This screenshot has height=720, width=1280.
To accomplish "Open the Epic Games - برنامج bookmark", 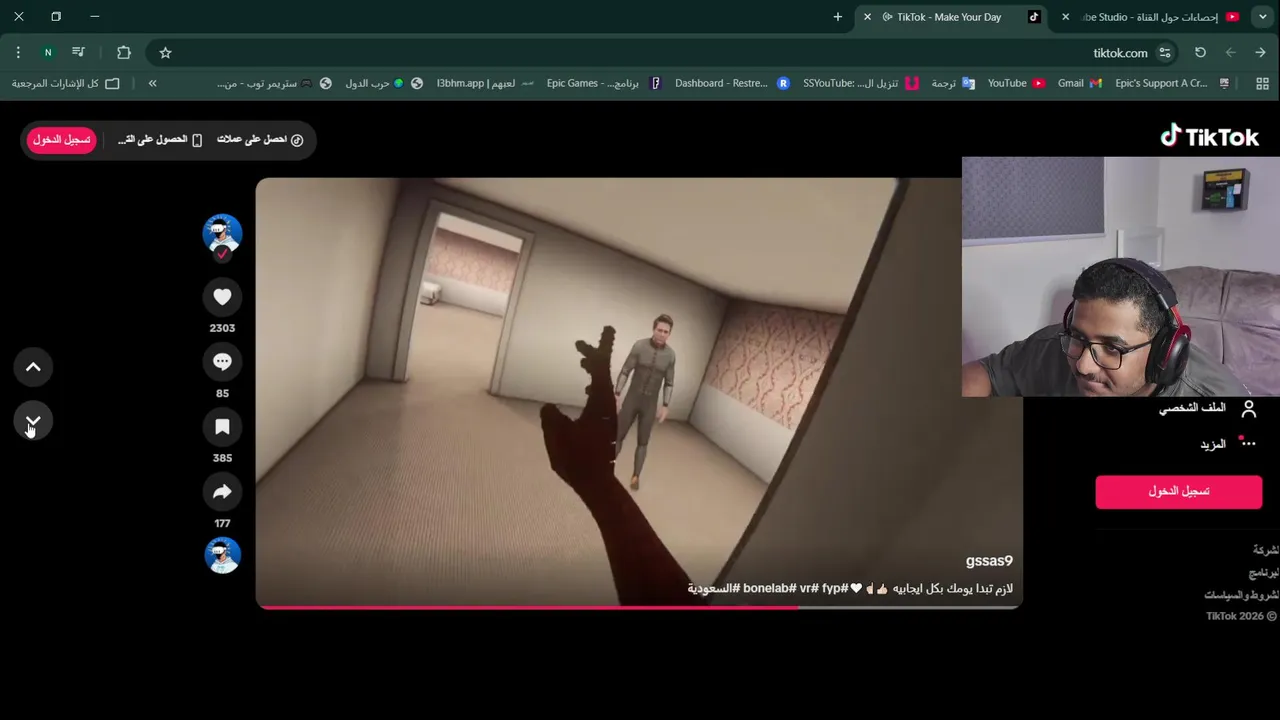I will click(x=604, y=84).
